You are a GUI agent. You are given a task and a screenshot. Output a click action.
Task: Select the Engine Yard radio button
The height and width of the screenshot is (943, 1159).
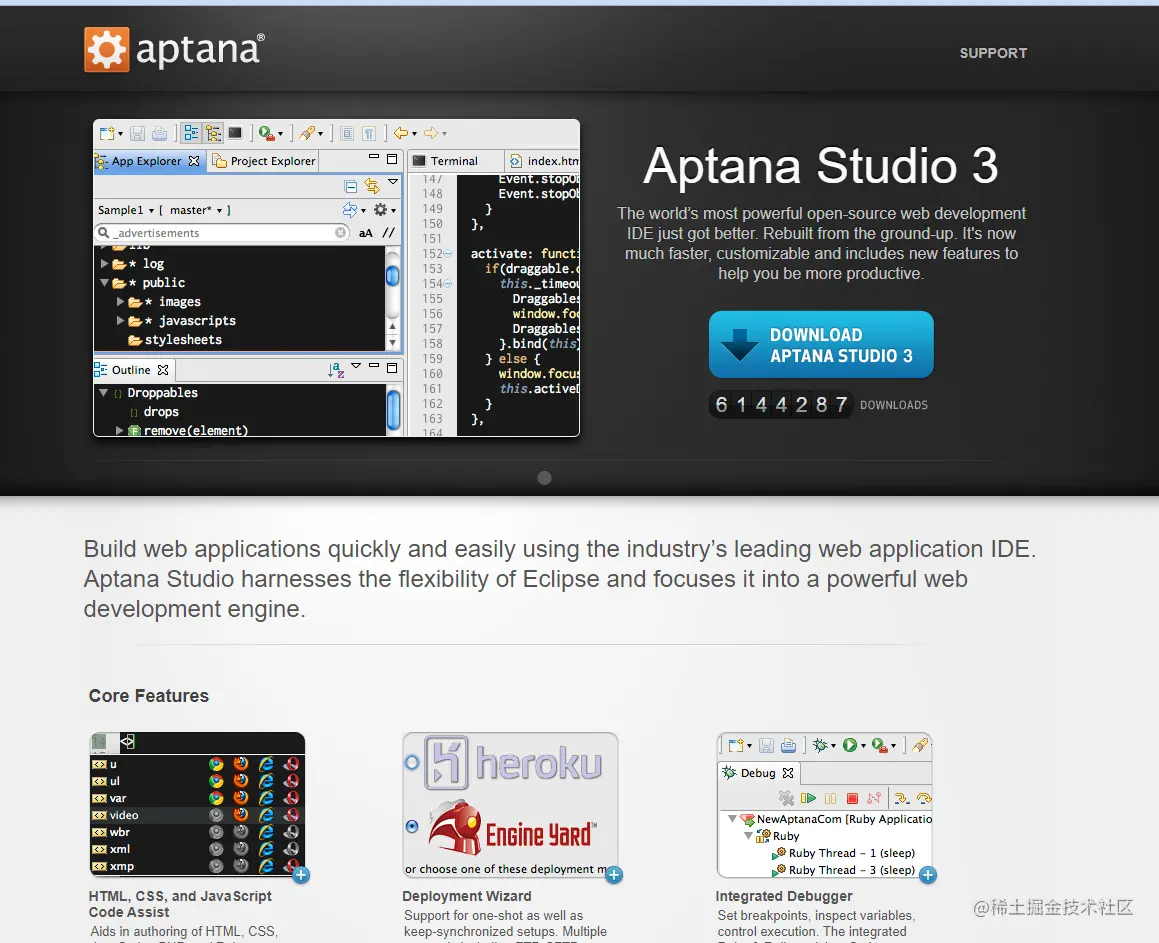412,826
